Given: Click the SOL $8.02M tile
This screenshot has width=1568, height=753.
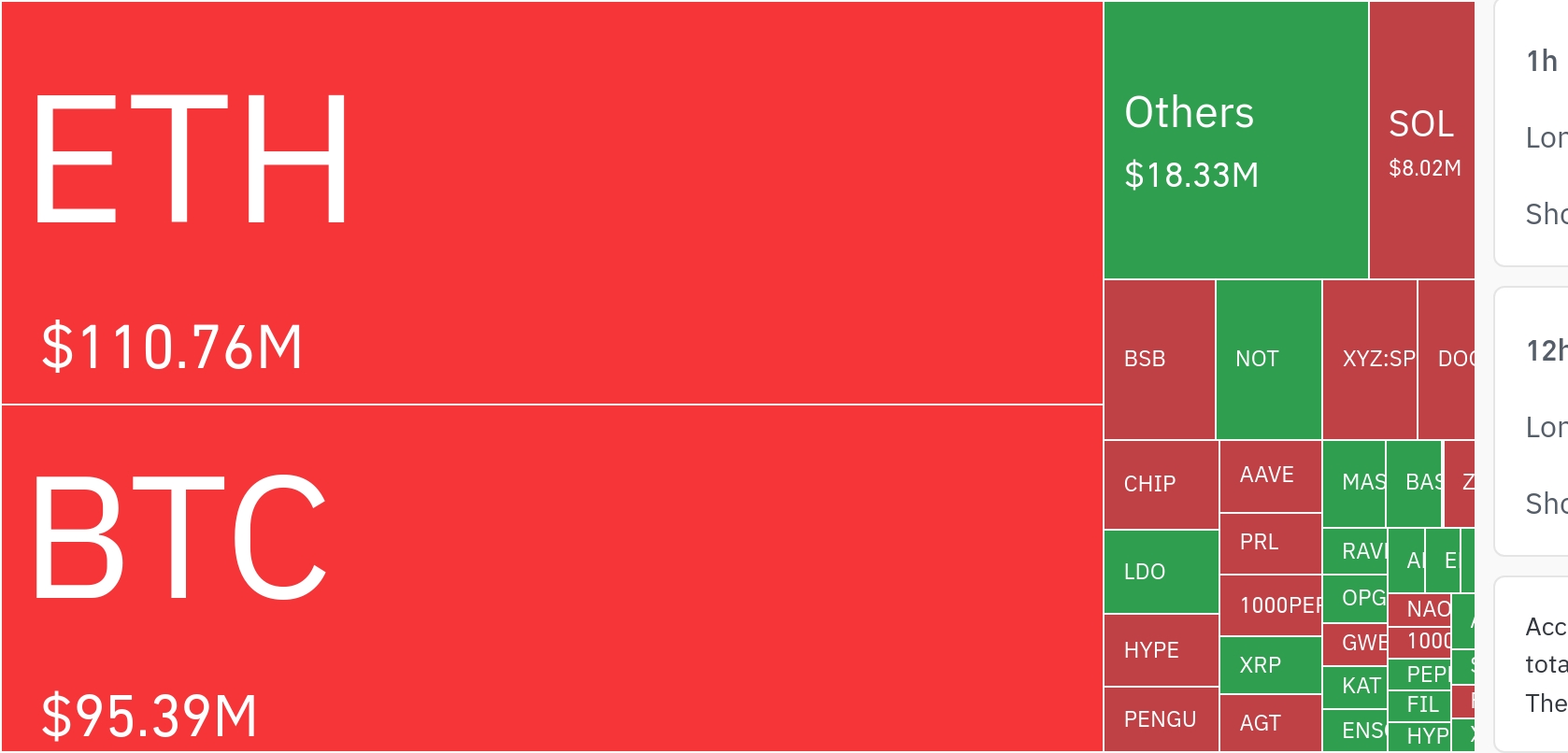Looking at the screenshot, I should [1421, 140].
